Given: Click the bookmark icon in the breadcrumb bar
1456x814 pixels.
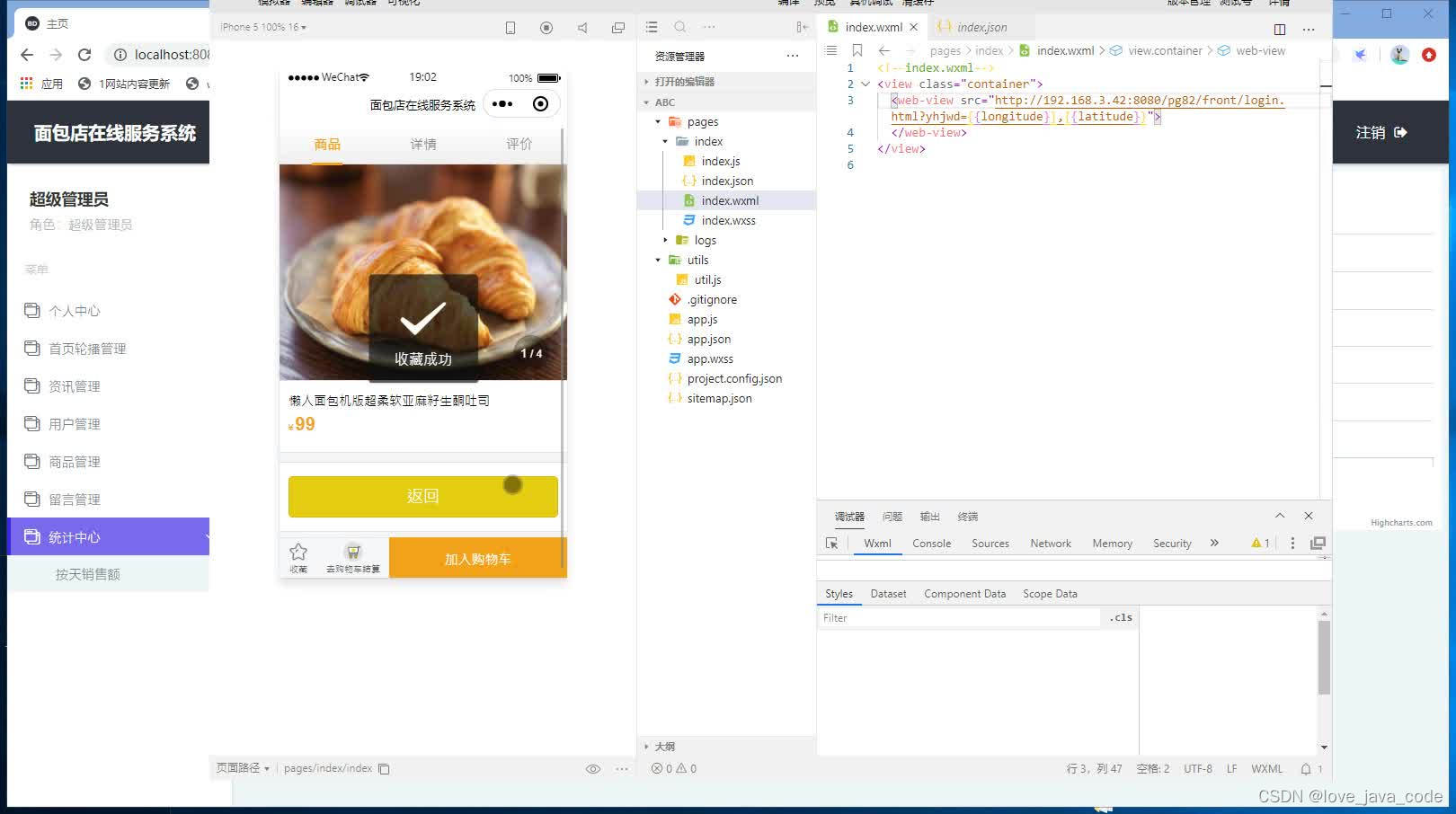Looking at the screenshot, I should click(857, 50).
